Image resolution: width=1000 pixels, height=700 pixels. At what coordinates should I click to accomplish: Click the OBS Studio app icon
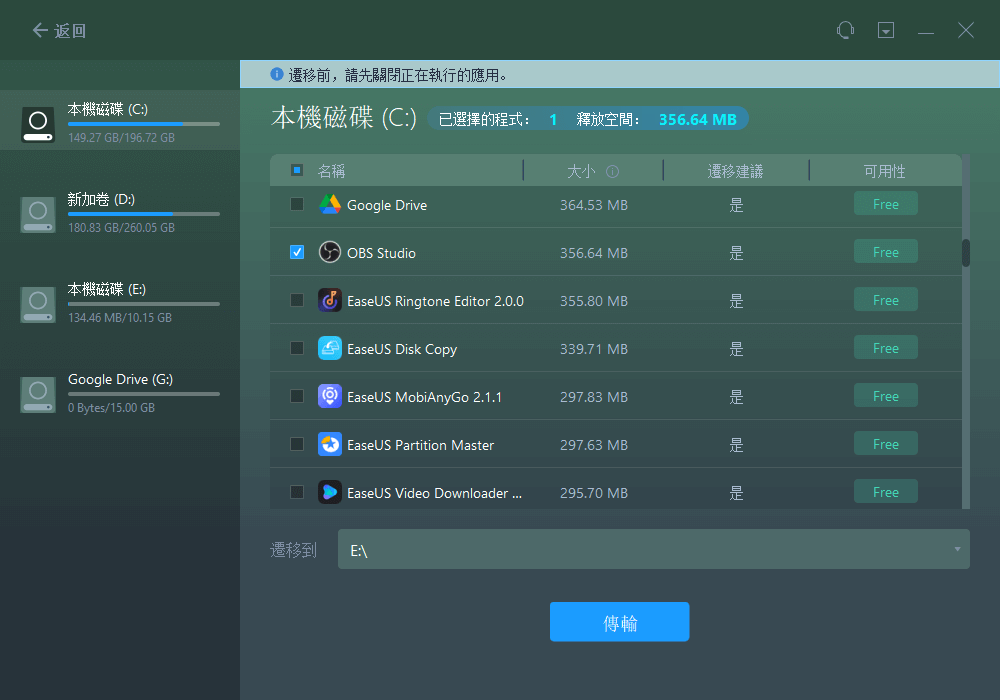(330, 252)
